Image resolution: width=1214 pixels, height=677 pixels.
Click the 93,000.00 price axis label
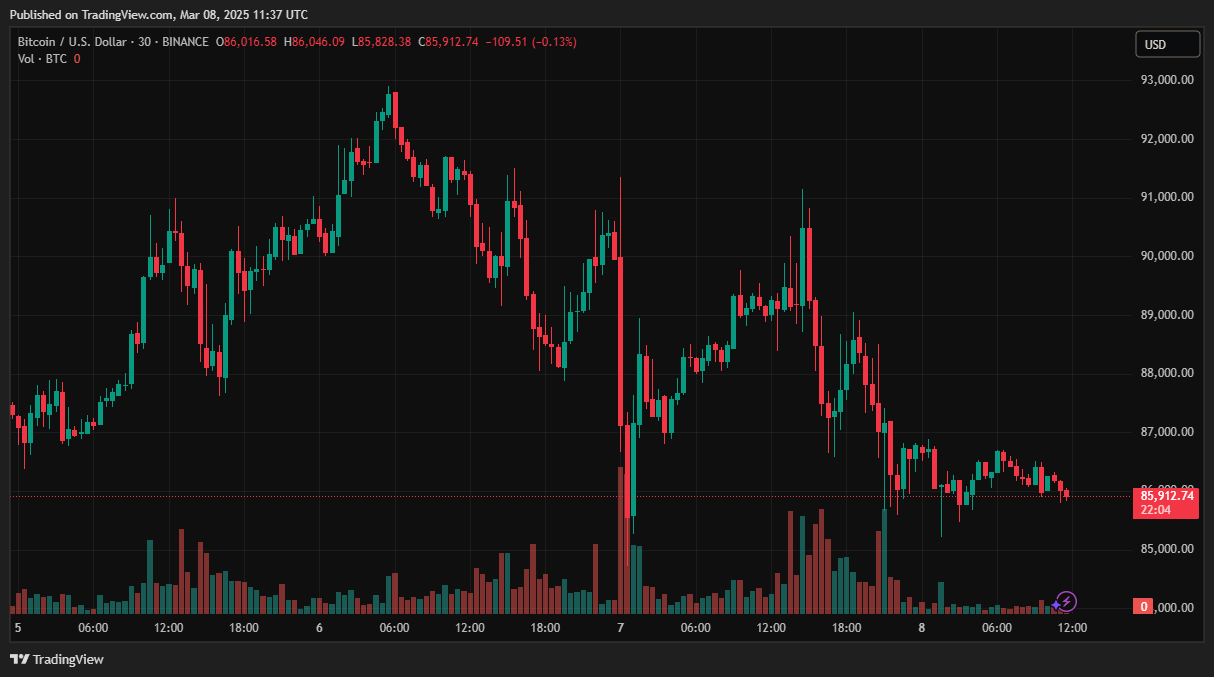[1167, 80]
